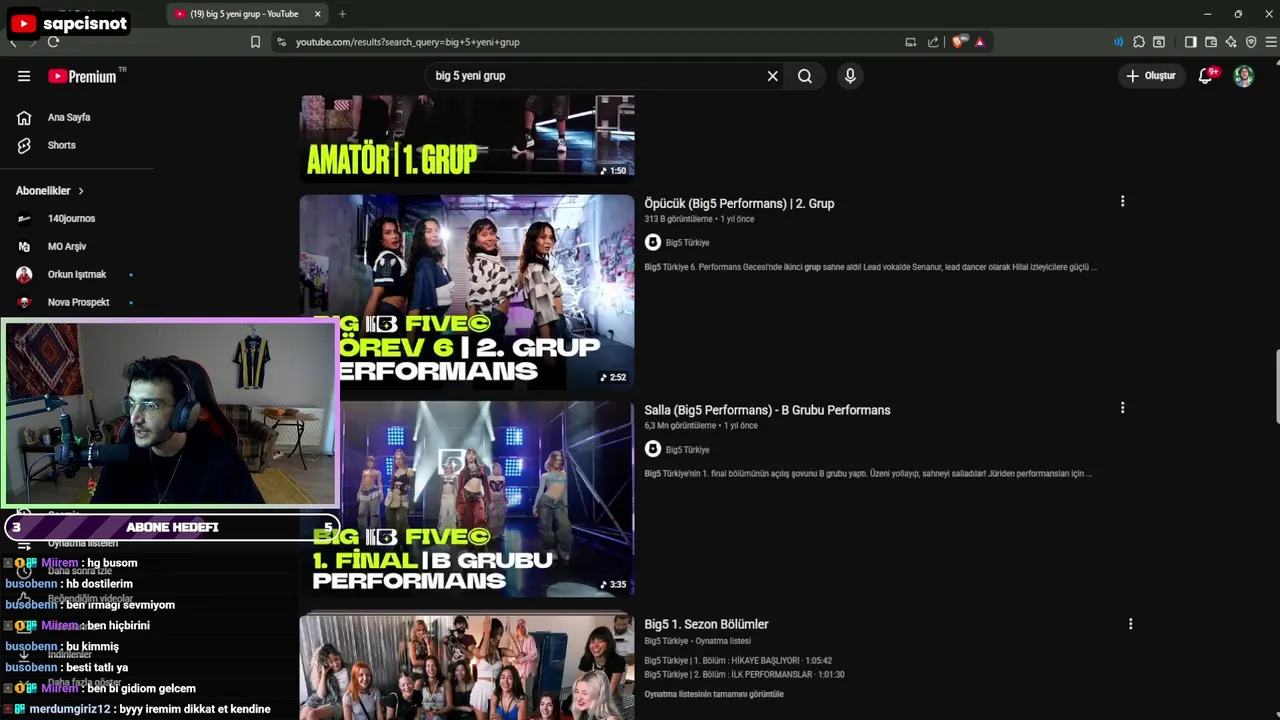Open the browser main menu icon
The image size is (1280, 720).
(x=1271, y=42)
